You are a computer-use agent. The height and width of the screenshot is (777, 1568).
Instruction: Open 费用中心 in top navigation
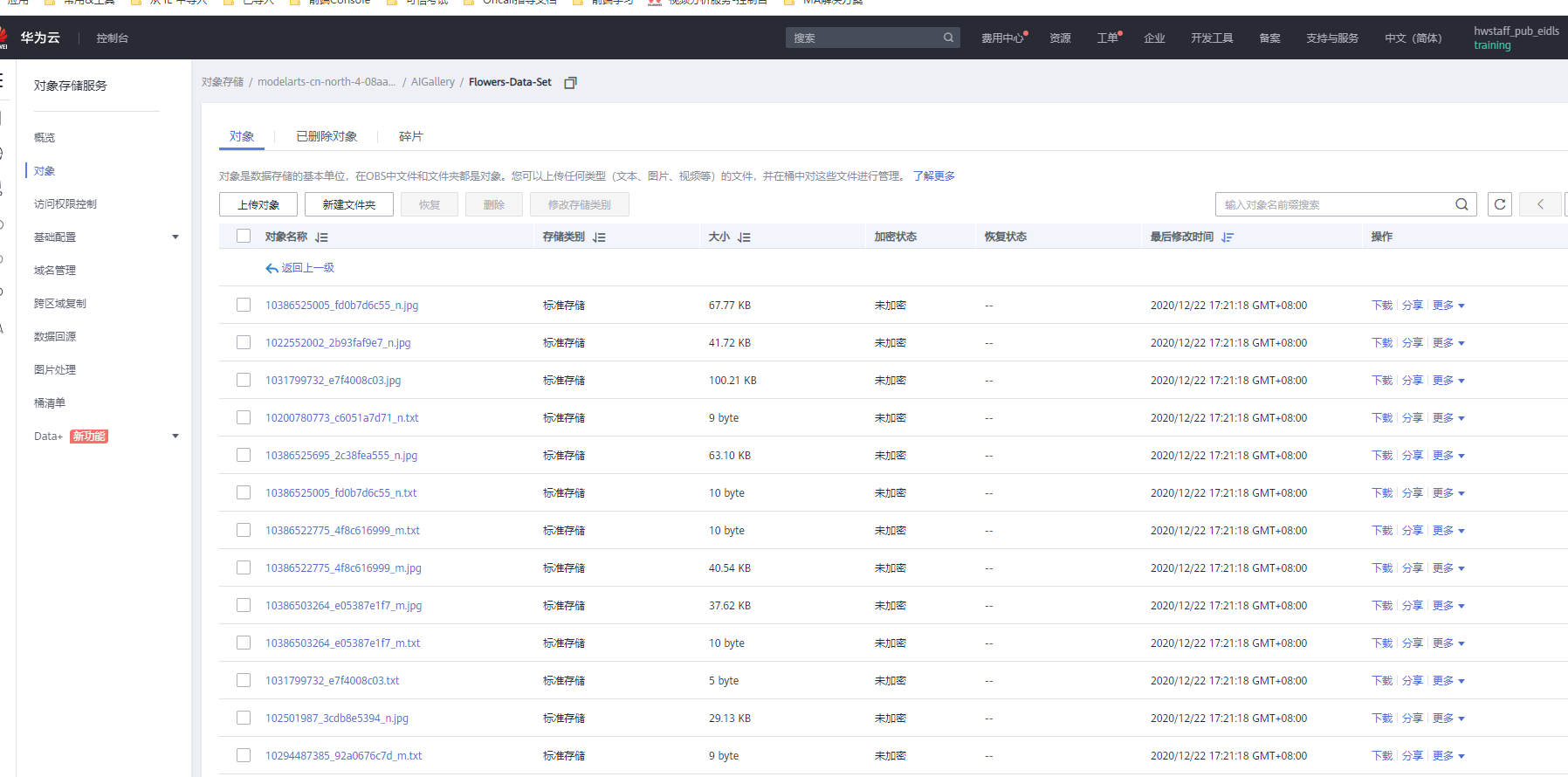pos(1002,38)
